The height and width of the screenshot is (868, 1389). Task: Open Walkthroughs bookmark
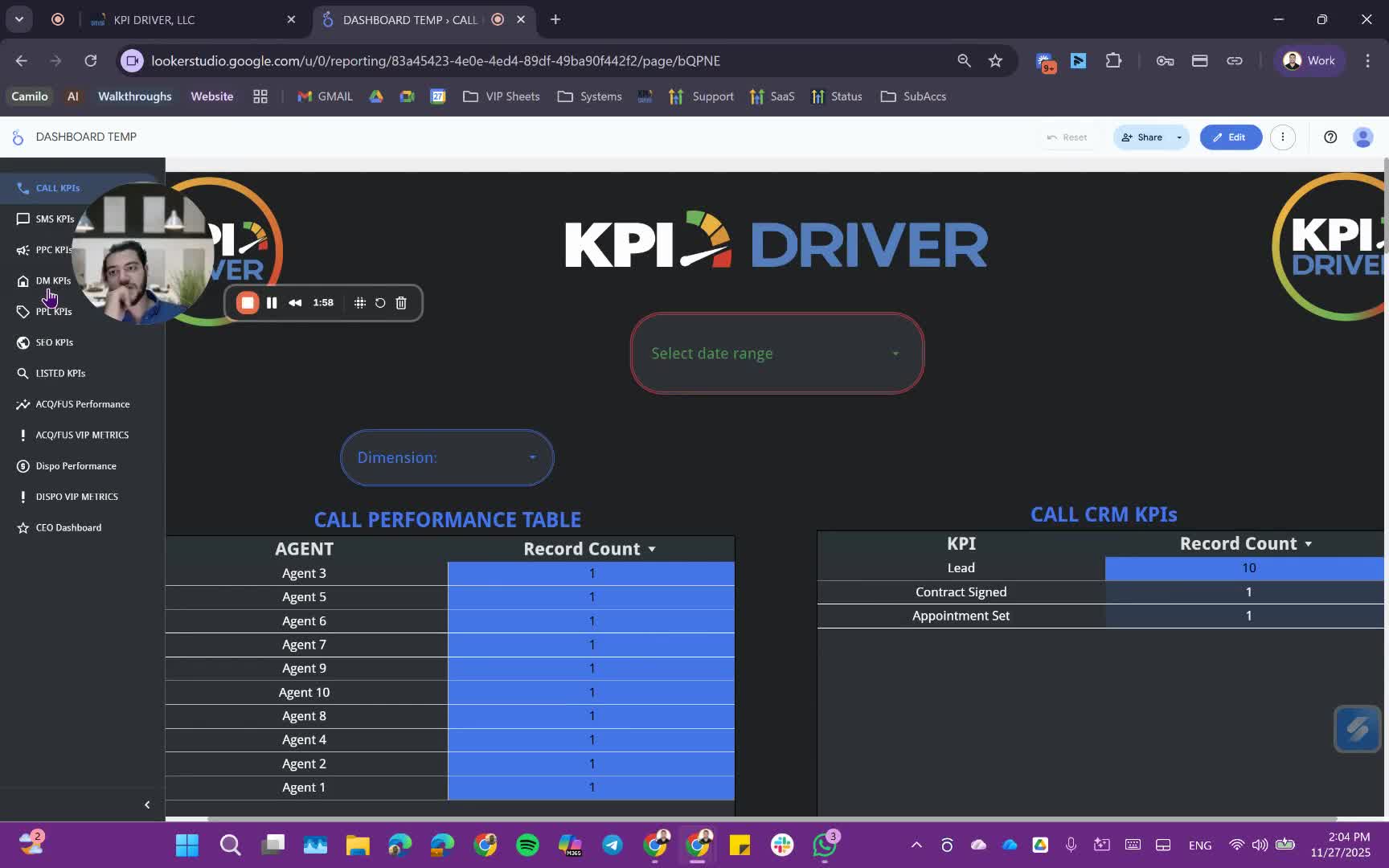click(x=135, y=96)
